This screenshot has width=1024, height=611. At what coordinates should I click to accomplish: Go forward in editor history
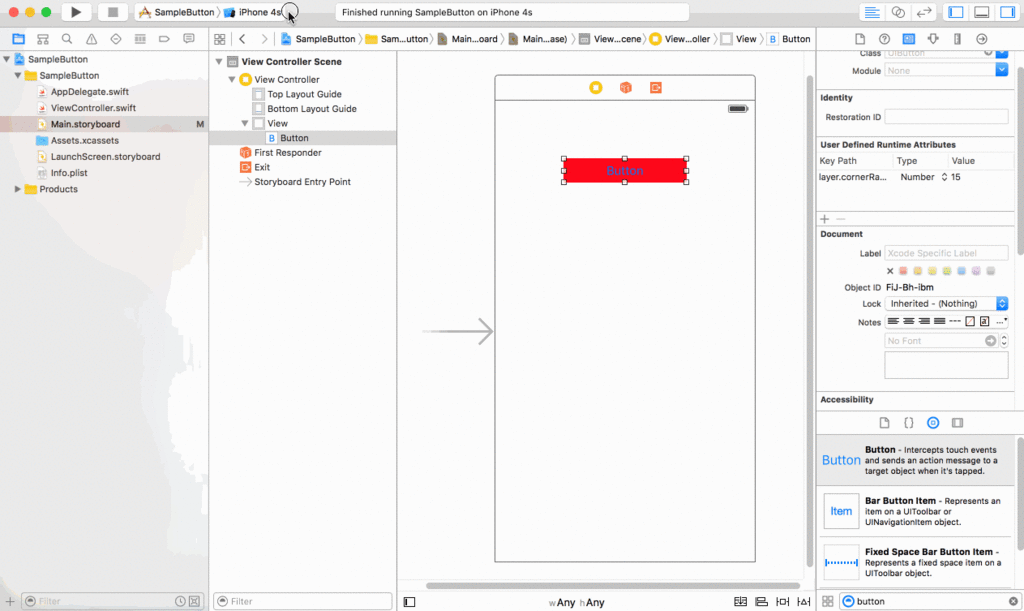click(x=264, y=39)
